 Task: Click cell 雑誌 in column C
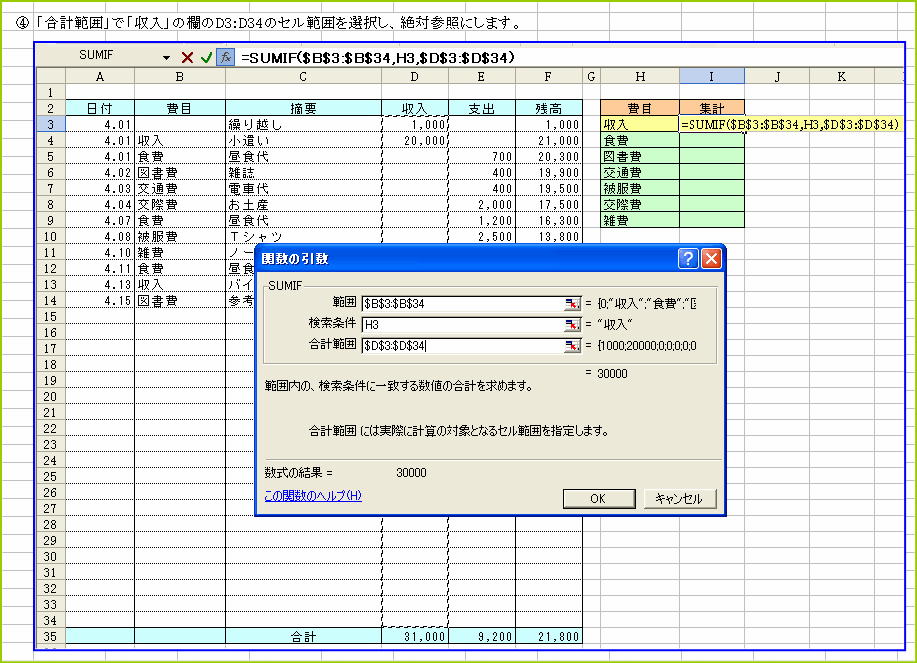[303, 172]
